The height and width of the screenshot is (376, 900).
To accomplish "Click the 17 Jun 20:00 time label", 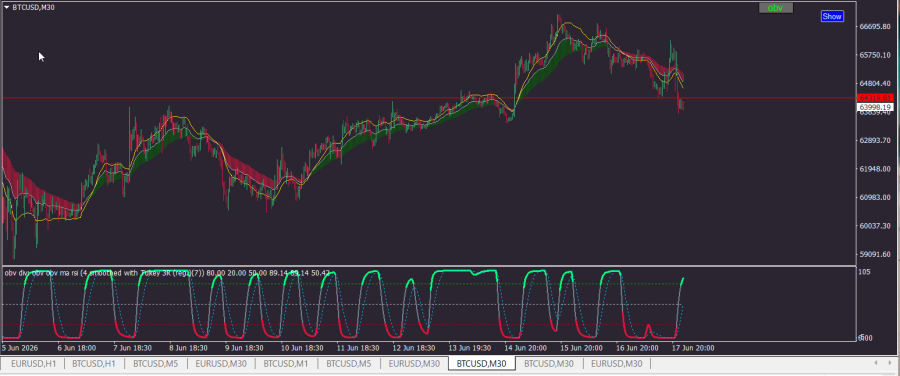I will 693,348.
